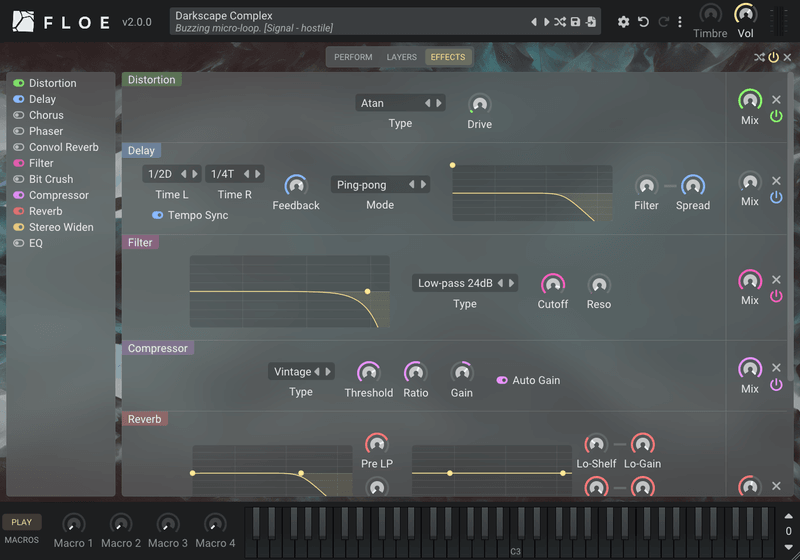Image resolution: width=800 pixels, height=560 pixels.
Task: Toggle the Auto Gain switch
Action: [502, 380]
